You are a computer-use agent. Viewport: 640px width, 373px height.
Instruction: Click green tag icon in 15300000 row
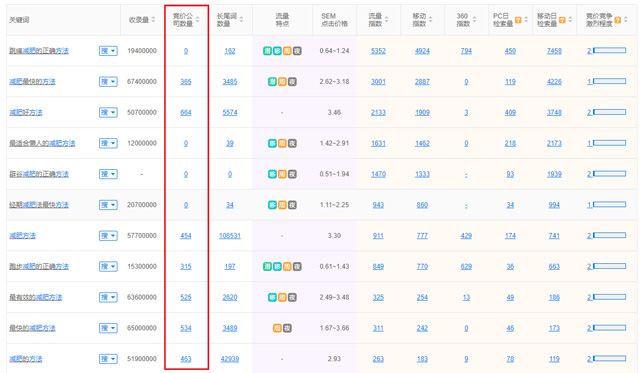pyautogui.click(x=267, y=266)
